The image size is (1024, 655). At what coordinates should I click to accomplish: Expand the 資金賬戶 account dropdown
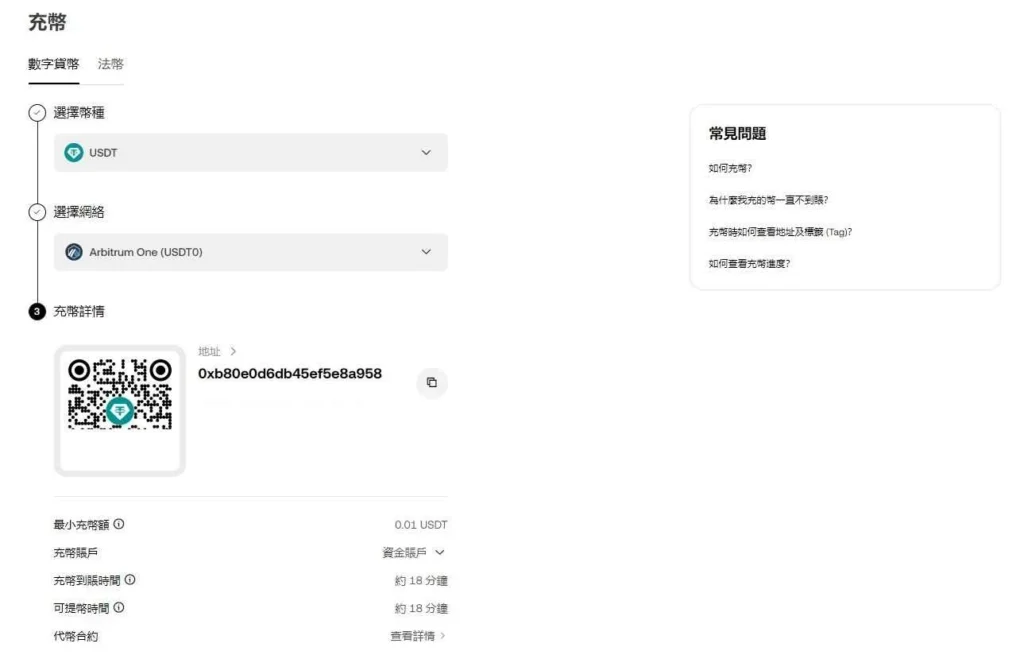(x=413, y=552)
